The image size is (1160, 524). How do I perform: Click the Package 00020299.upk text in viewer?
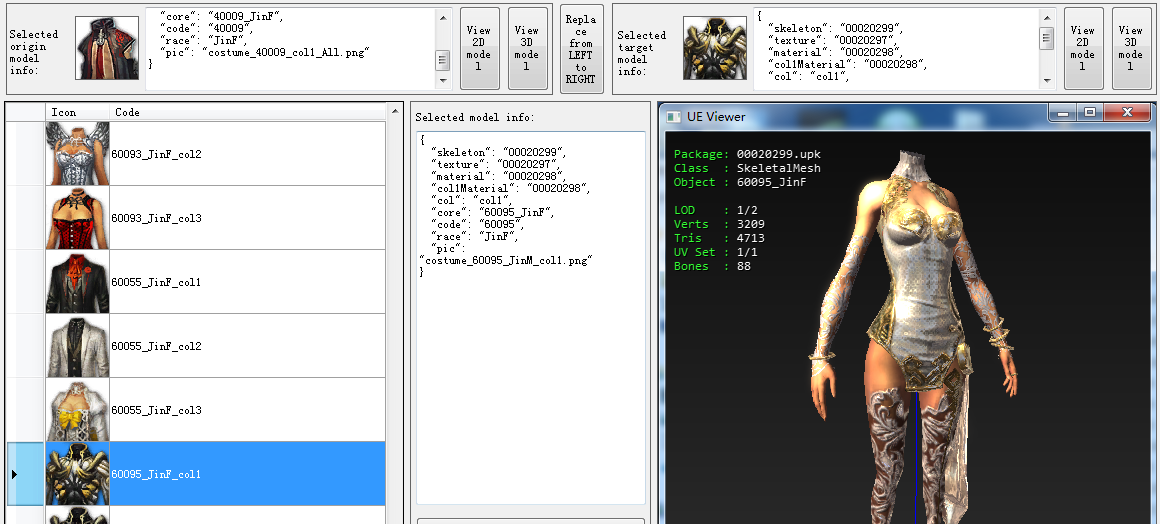tap(747, 155)
